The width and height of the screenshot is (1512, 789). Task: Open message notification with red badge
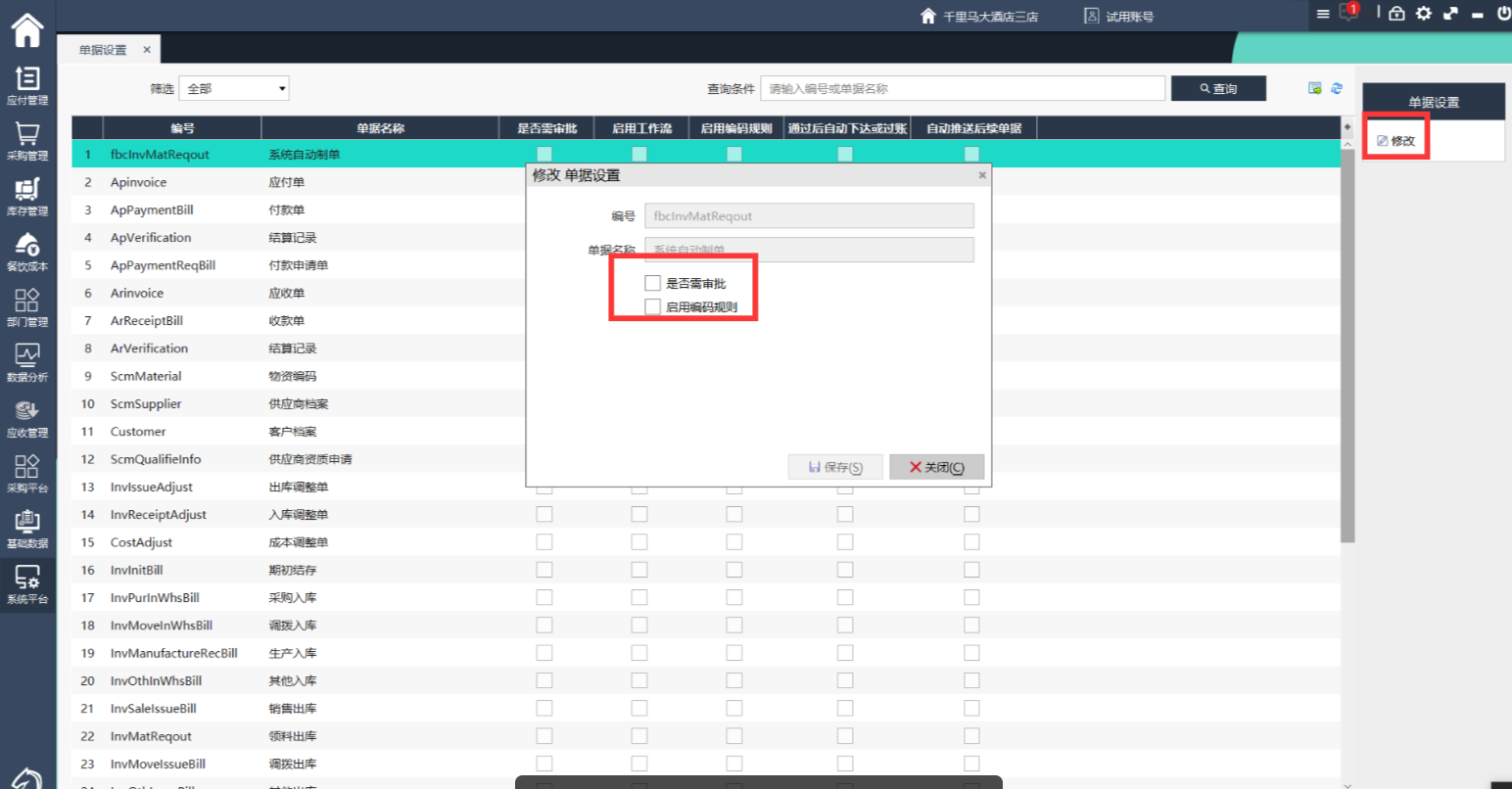pyautogui.click(x=1349, y=14)
